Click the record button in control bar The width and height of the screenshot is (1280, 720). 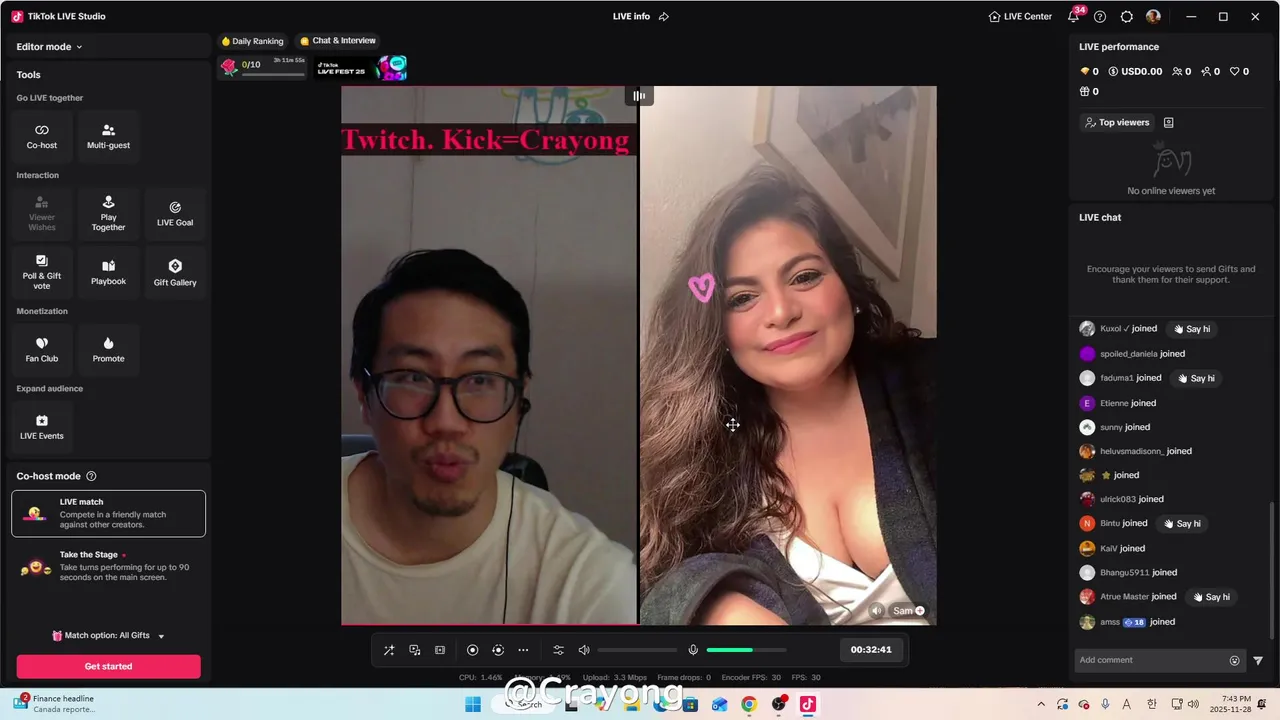point(473,650)
